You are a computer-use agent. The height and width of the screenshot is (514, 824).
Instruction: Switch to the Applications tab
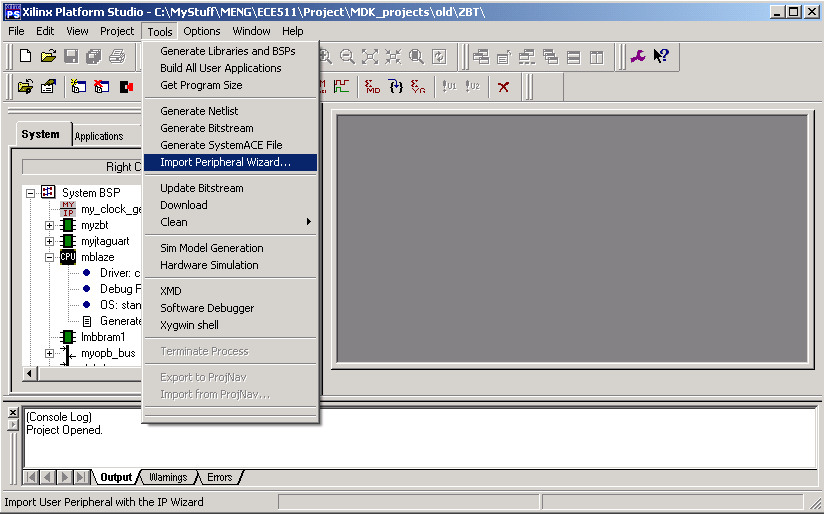(99, 136)
